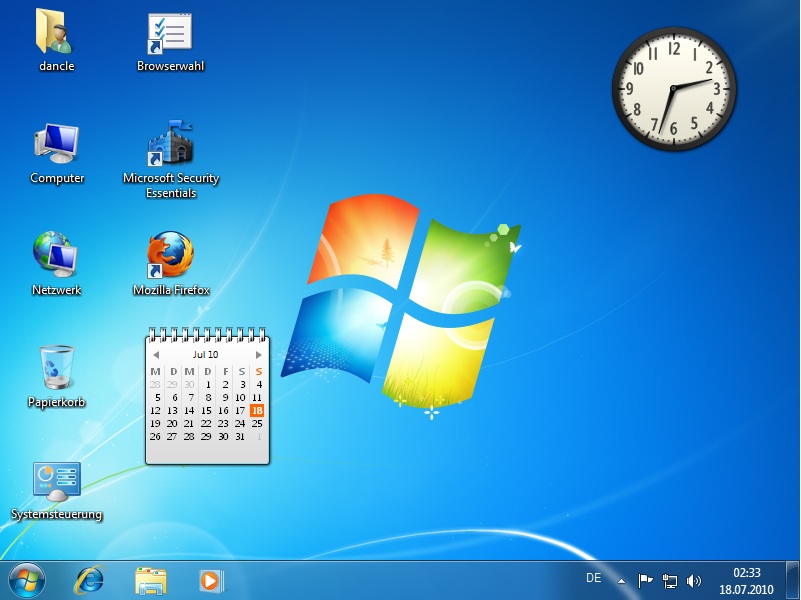Go to previous month in calendar gadget
The image size is (801, 600).
coord(156,355)
